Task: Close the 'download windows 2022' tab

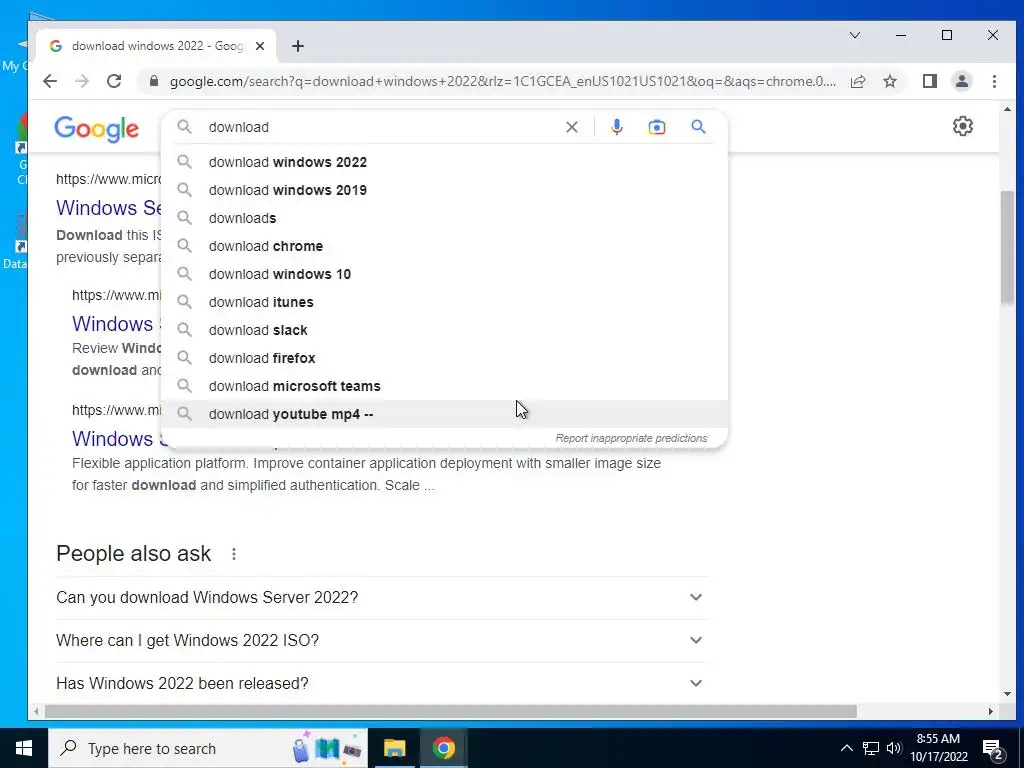Action: (x=260, y=46)
